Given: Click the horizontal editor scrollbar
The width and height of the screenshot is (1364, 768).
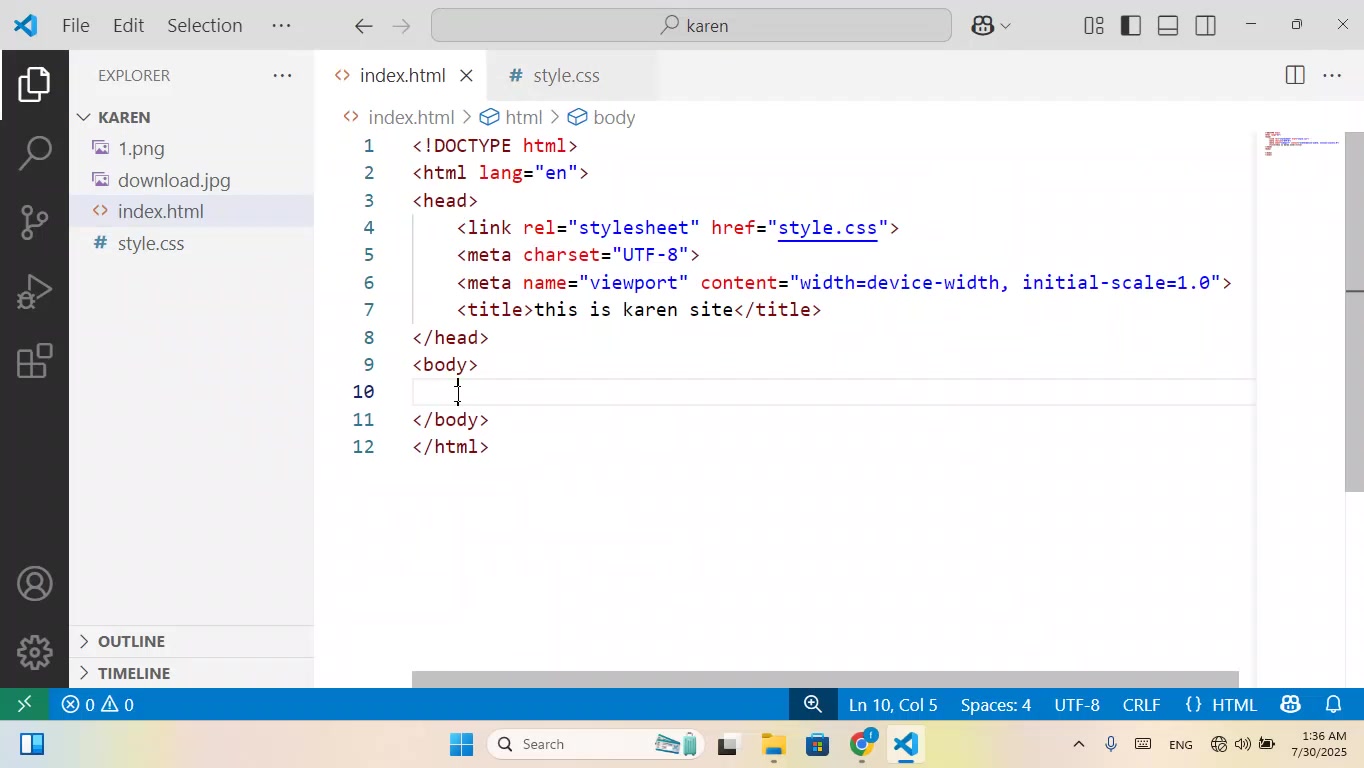Looking at the screenshot, I should click(825, 680).
